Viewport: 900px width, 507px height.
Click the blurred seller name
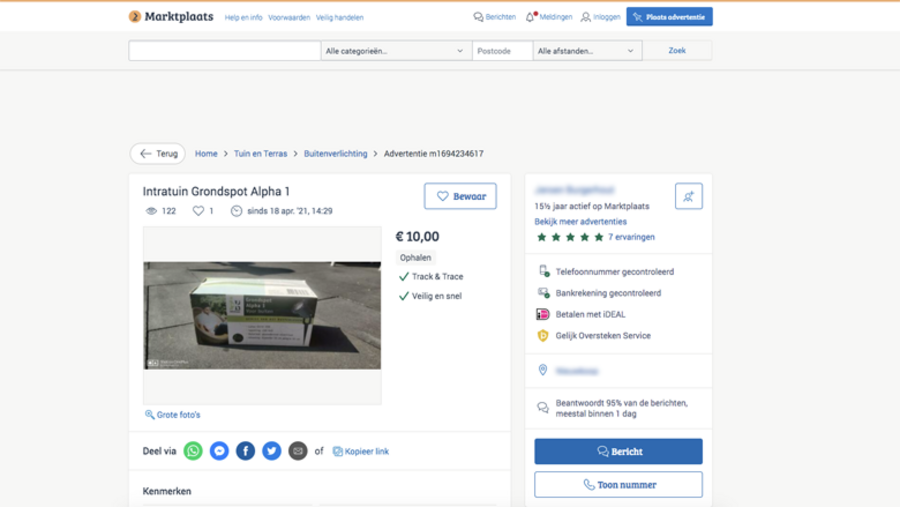coord(575,190)
